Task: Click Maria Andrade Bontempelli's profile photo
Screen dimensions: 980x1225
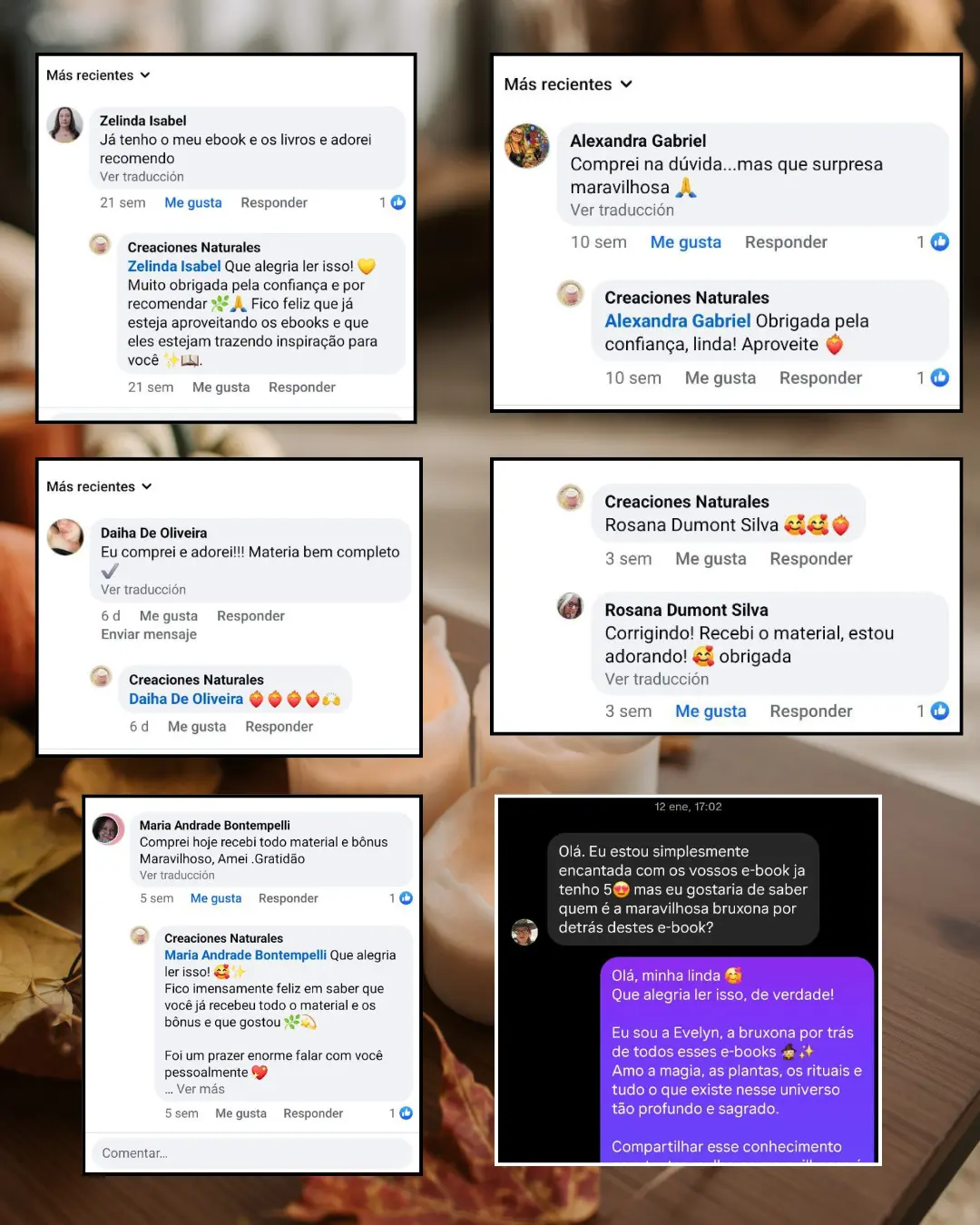Action: [x=108, y=829]
